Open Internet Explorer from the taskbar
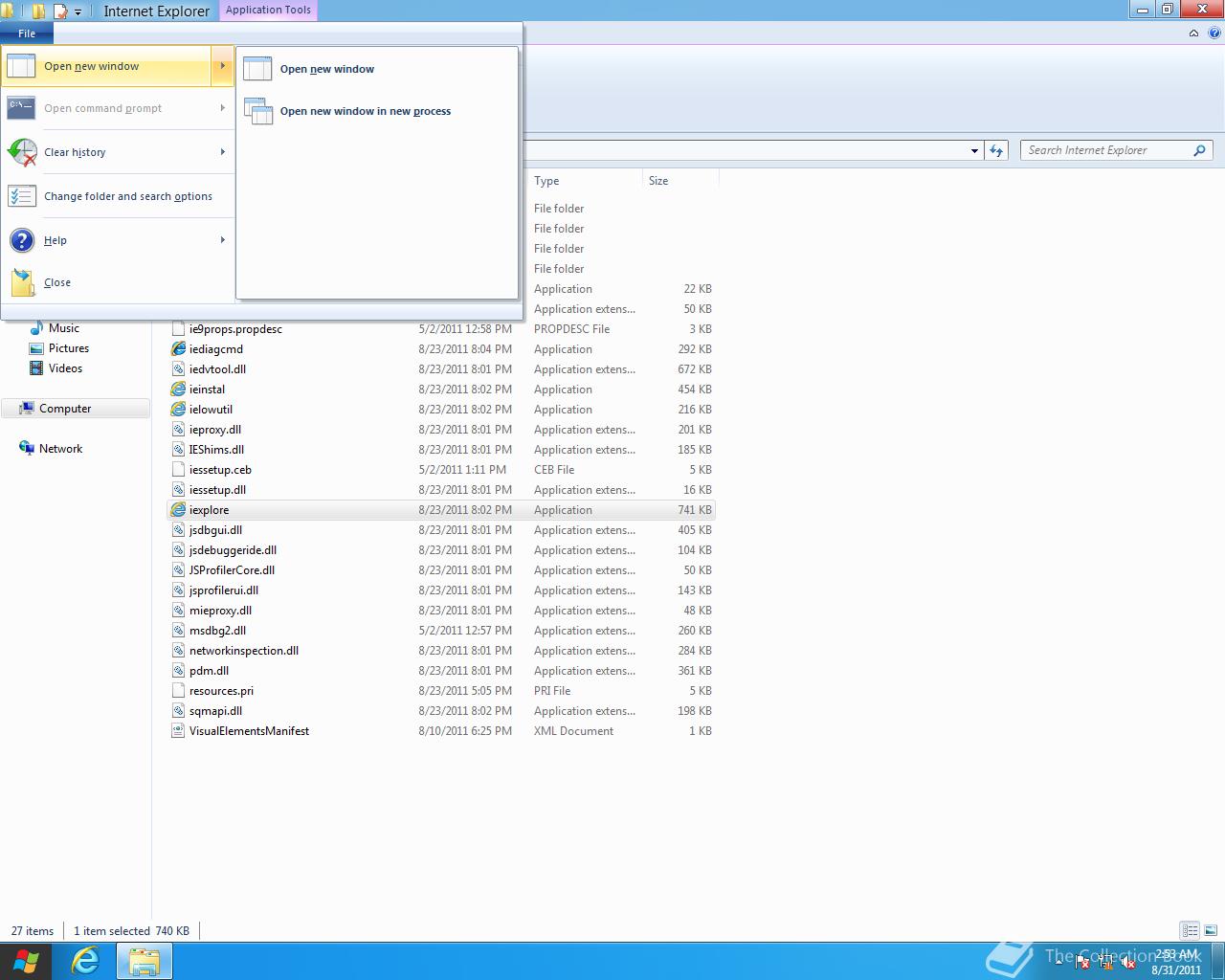 pos(86,961)
